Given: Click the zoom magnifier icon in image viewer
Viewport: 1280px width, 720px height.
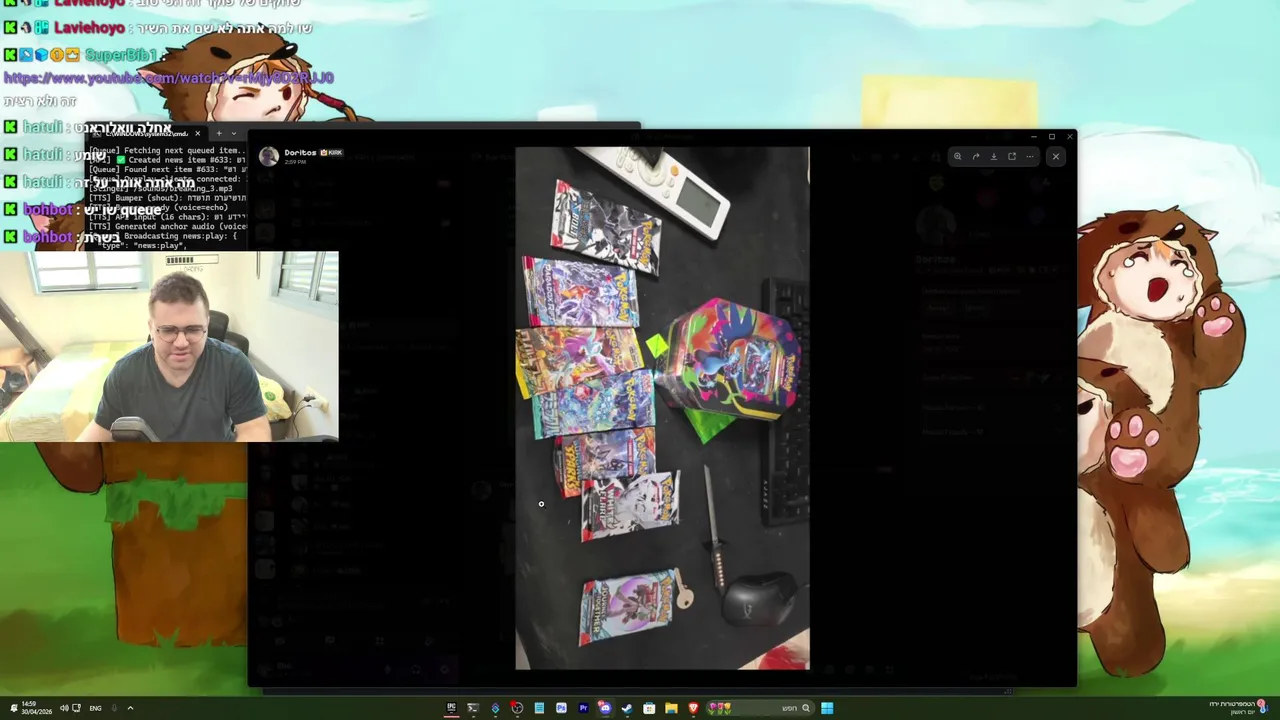Looking at the screenshot, I should [957, 156].
